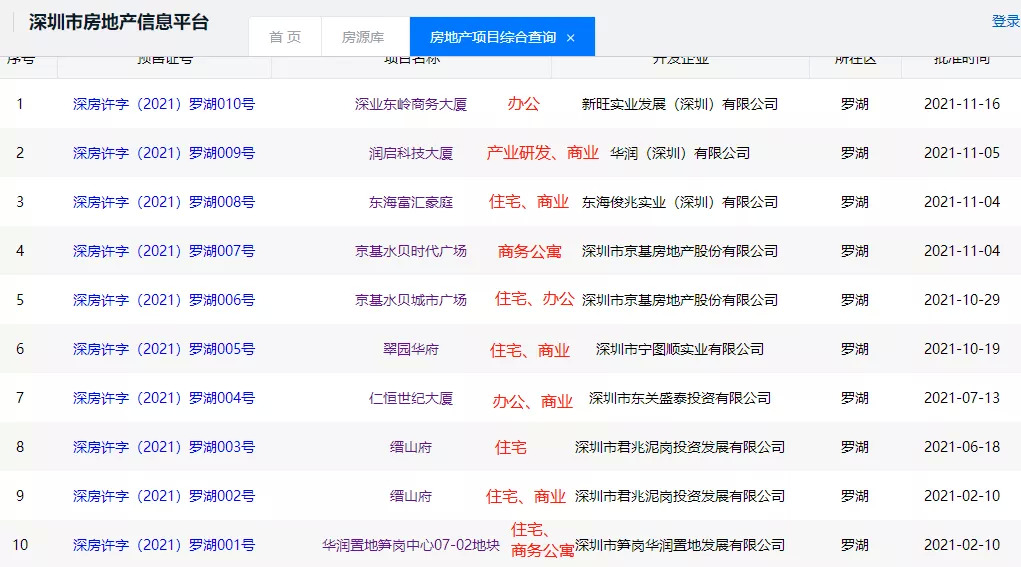1021x567 pixels.
Task: Open permit 深房许字（2021）罗湖003号
Action: click(164, 447)
